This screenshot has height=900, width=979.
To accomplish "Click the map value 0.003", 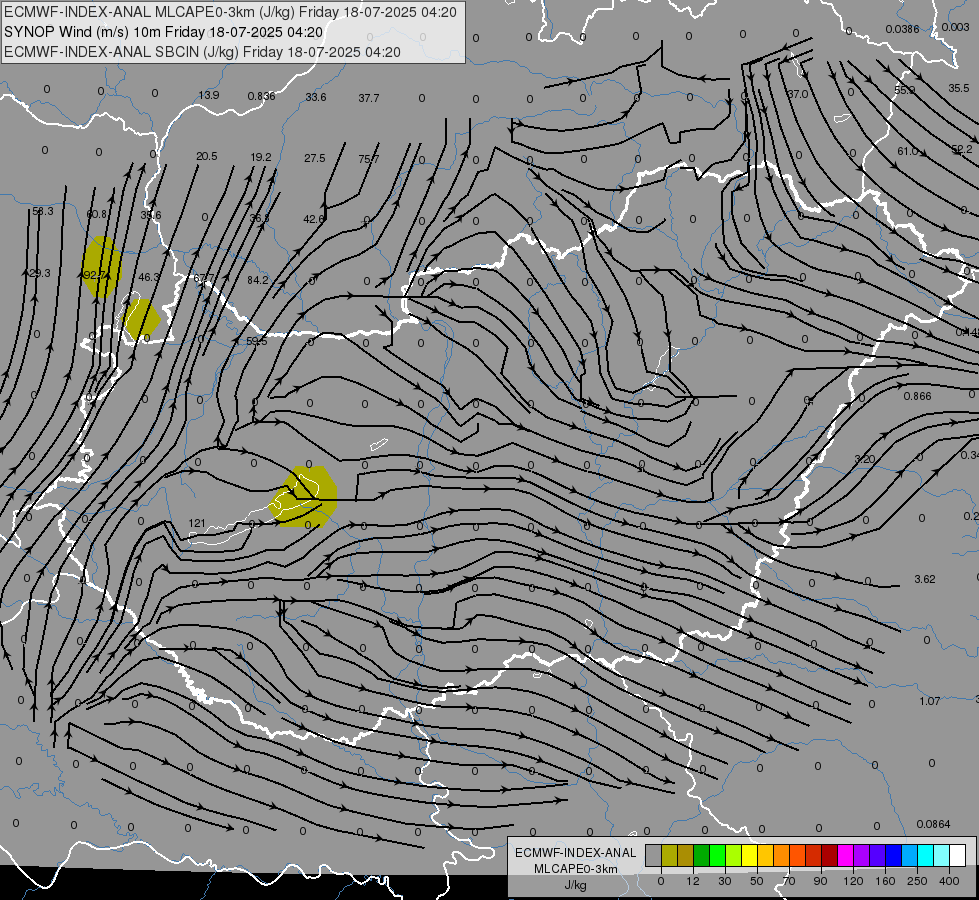I will pyautogui.click(x=955, y=27).
